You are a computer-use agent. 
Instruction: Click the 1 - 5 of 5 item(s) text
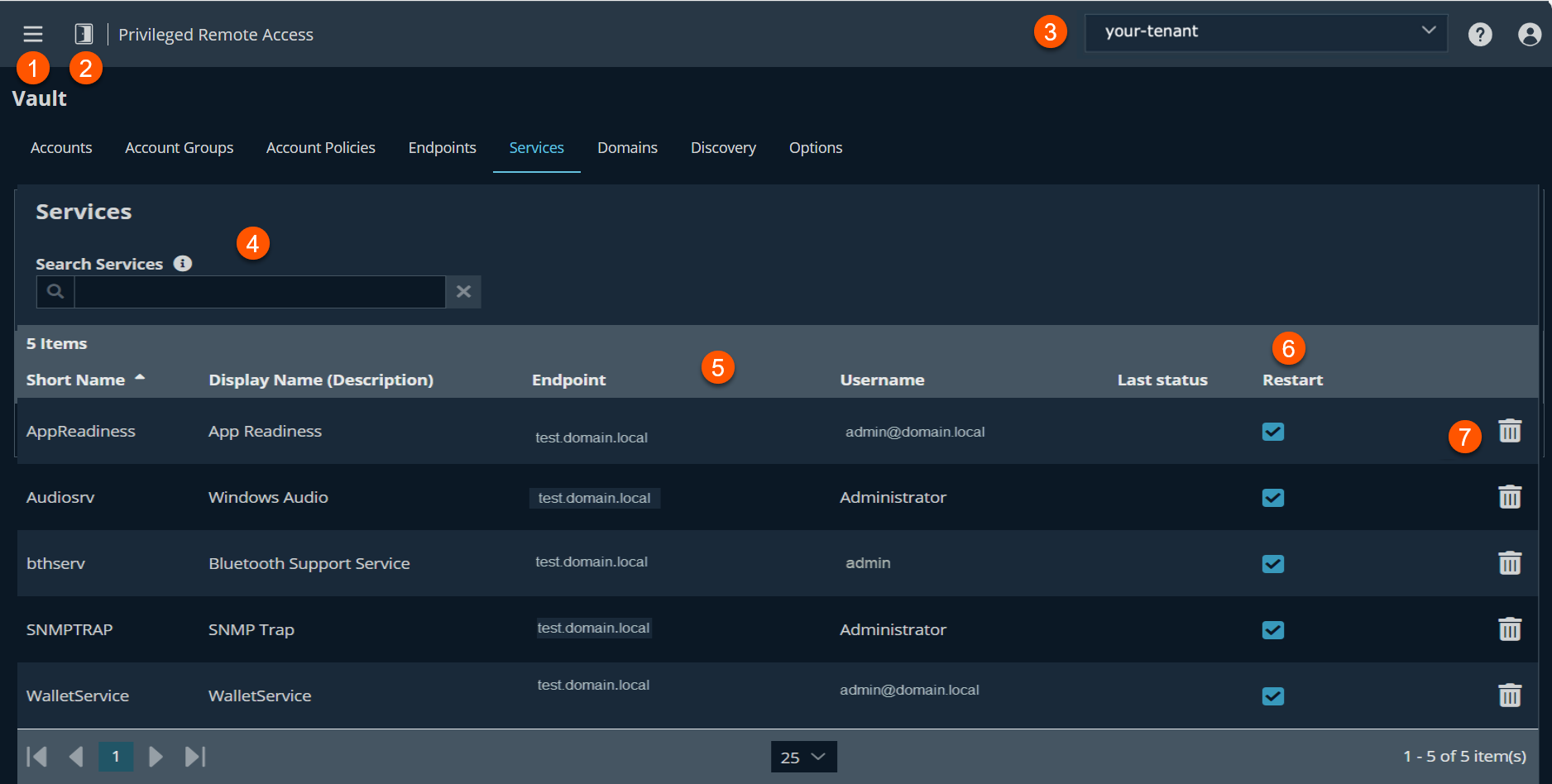click(1464, 756)
